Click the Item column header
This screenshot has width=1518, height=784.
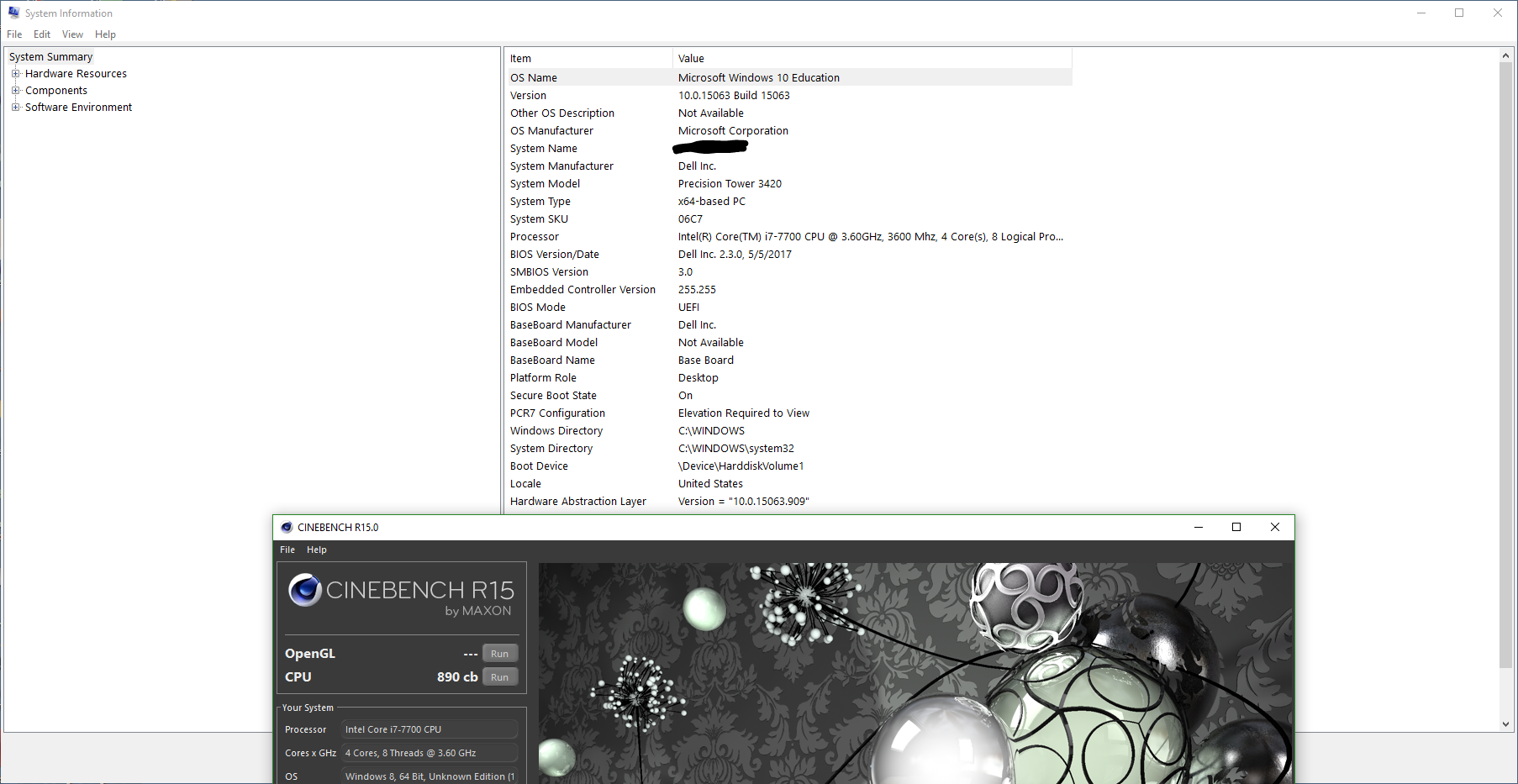[x=588, y=59]
